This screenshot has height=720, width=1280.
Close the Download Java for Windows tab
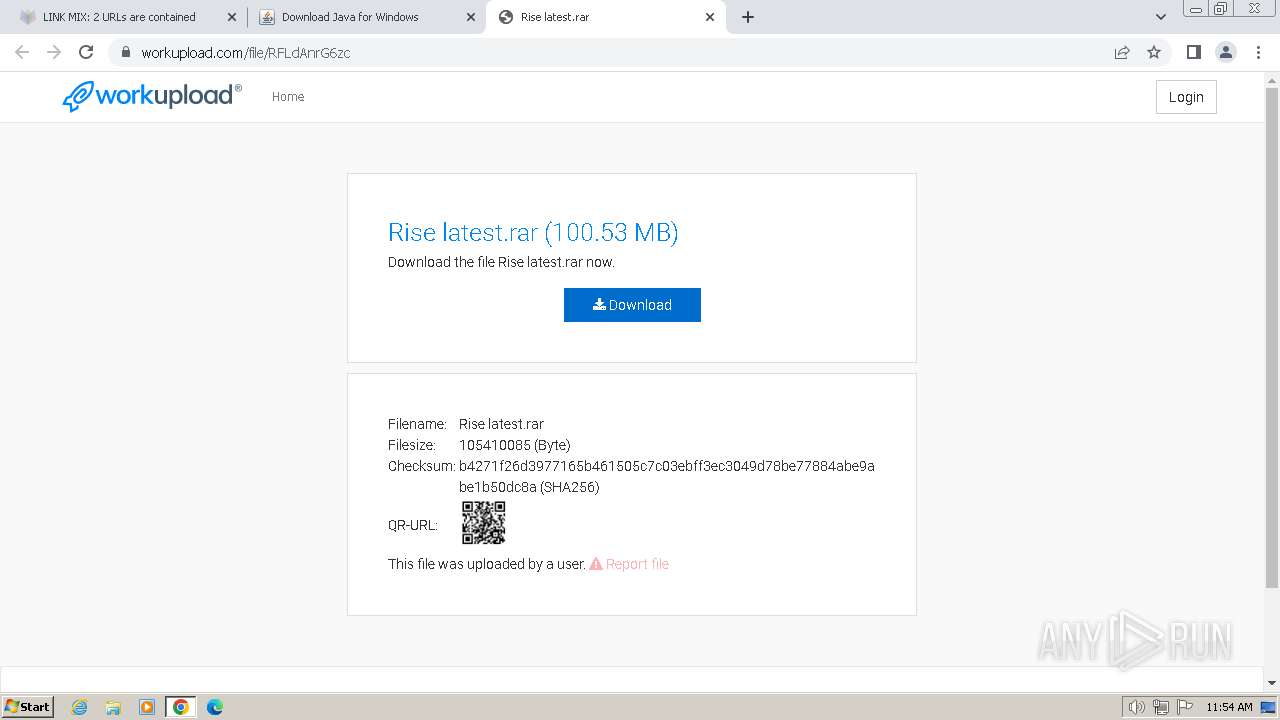[470, 17]
